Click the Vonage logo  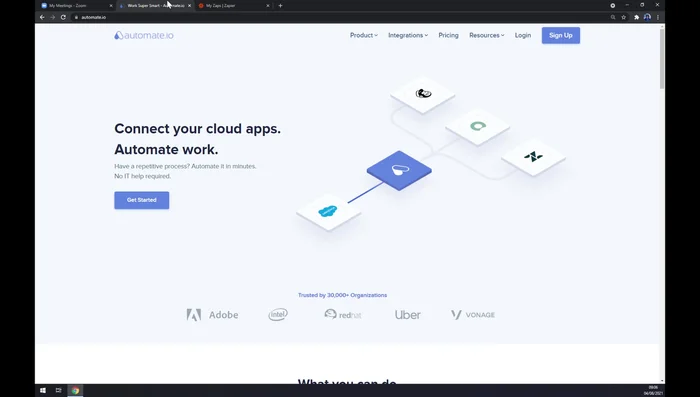click(x=473, y=315)
